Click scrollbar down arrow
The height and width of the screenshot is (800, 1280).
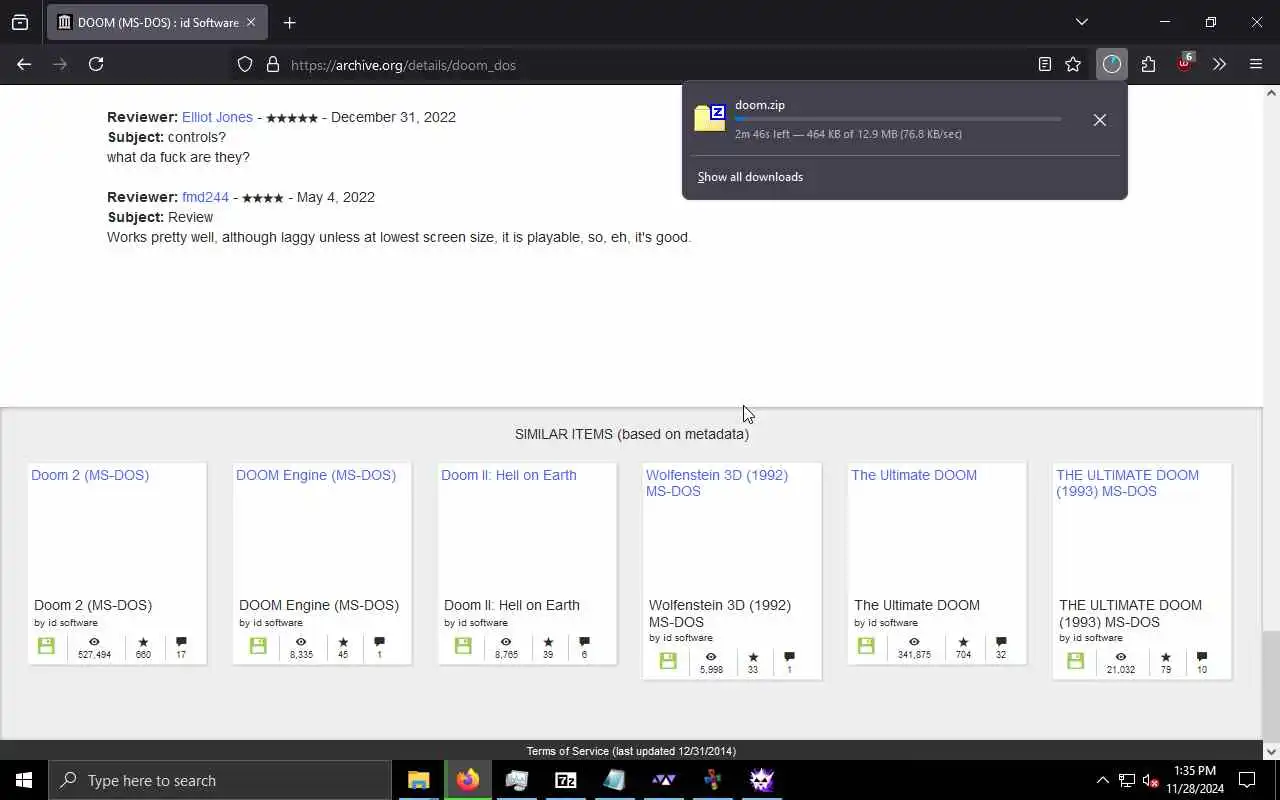[1271, 751]
